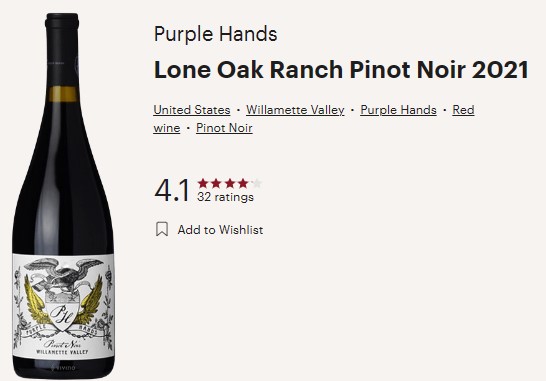Viewport: 546px width, 381px height.
Task: Click the gold band on the bottle neck
Action: click(63, 94)
